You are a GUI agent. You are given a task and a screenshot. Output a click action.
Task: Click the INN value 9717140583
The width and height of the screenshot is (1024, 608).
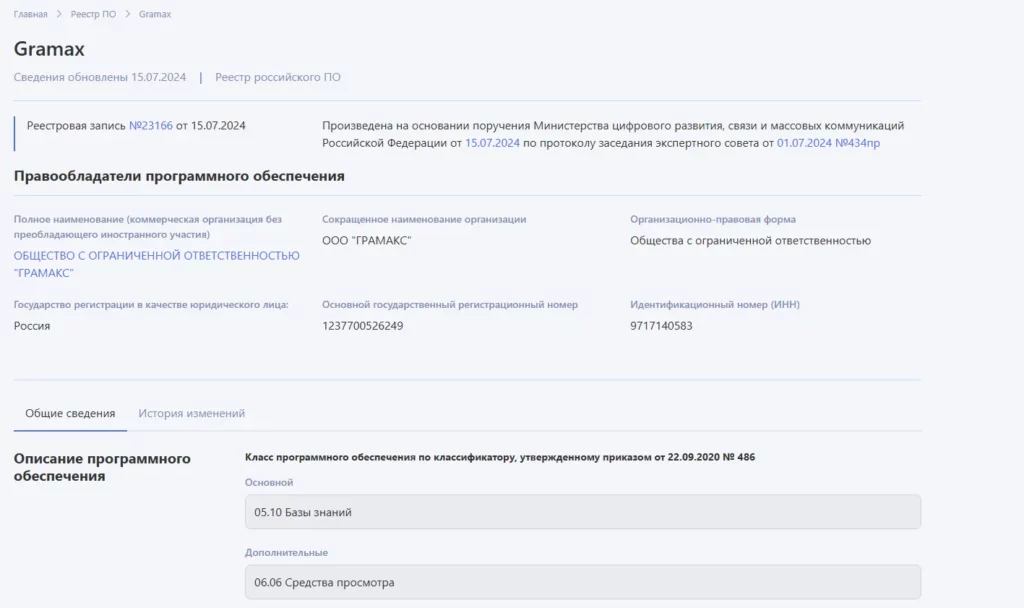pos(661,326)
